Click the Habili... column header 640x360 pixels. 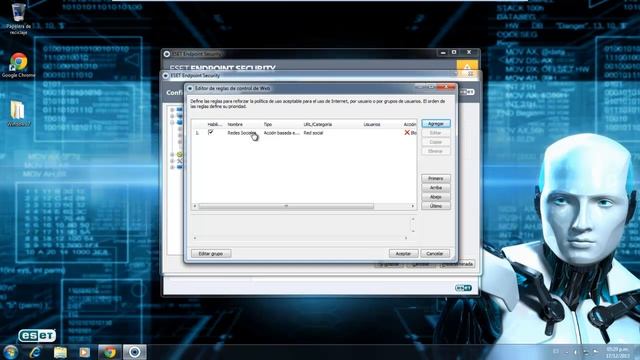[x=215, y=124]
